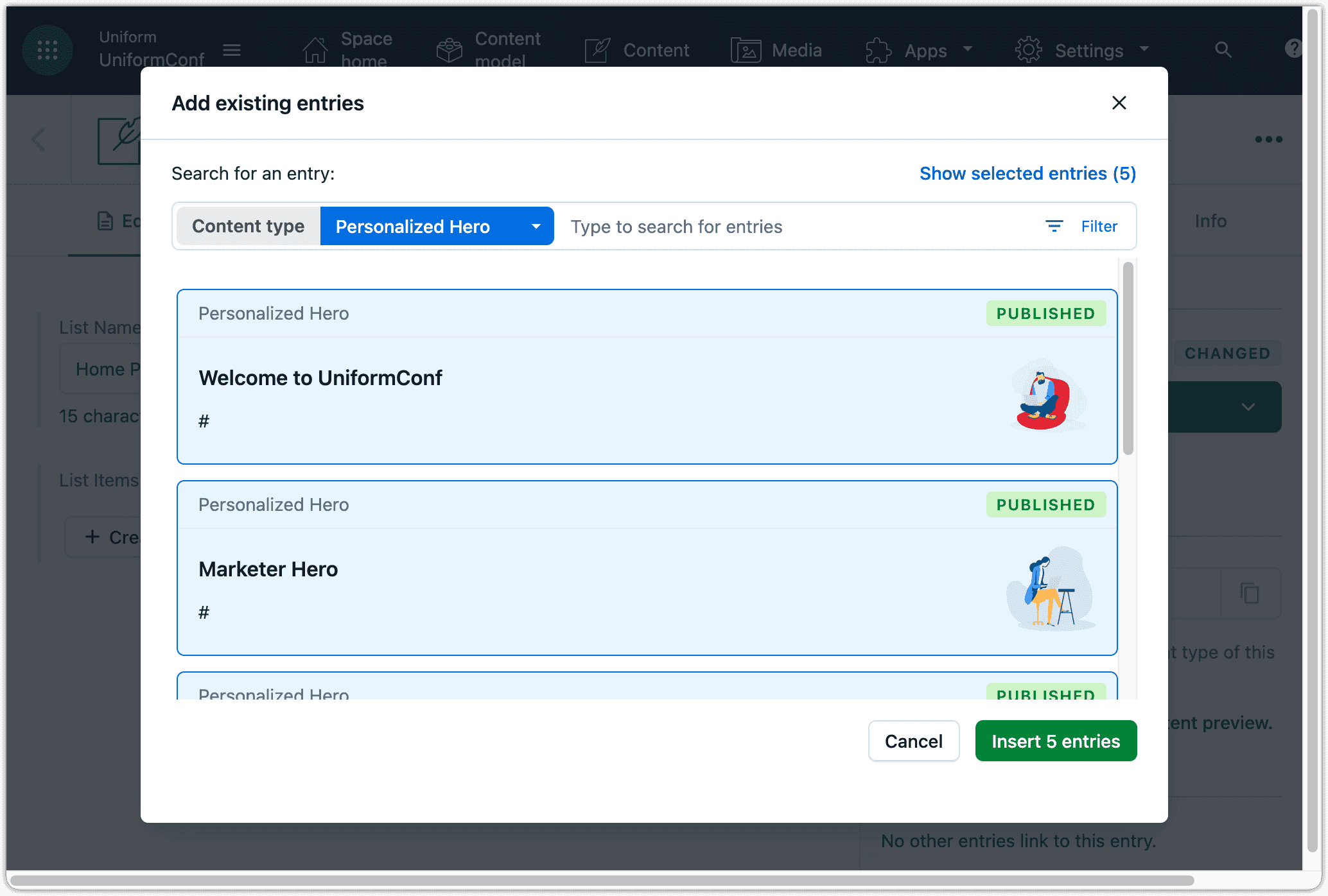Switch to the Info tab
This screenshot has height=896, width=1328.
[1210, 221]
